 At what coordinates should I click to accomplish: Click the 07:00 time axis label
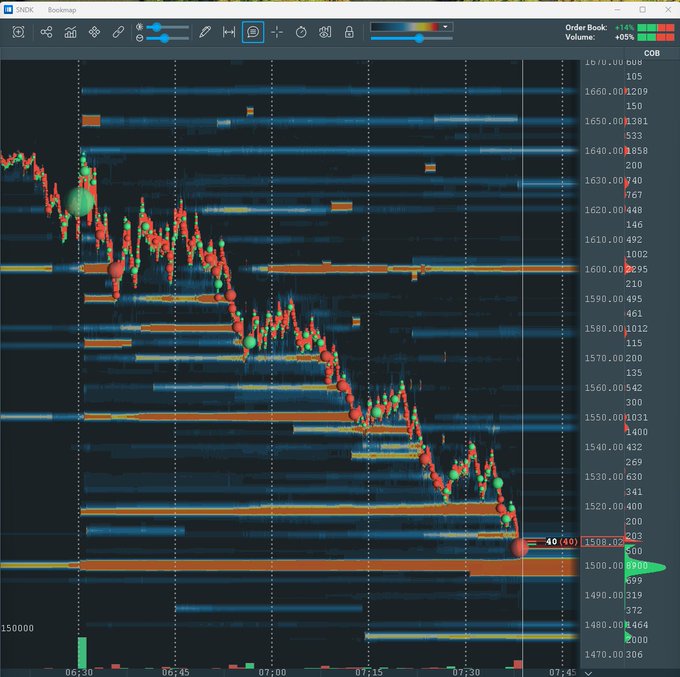pos(272,672)
